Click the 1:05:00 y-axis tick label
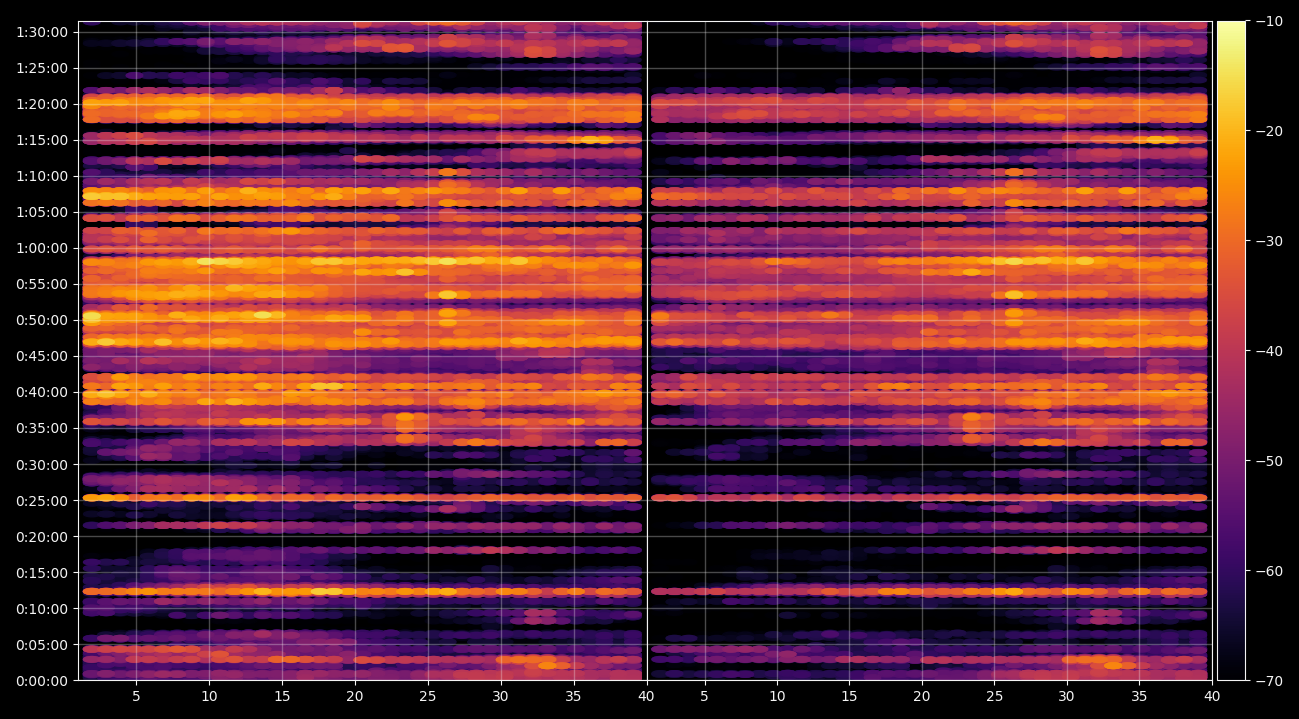1299x719 pixels. [x=42, y=212]
